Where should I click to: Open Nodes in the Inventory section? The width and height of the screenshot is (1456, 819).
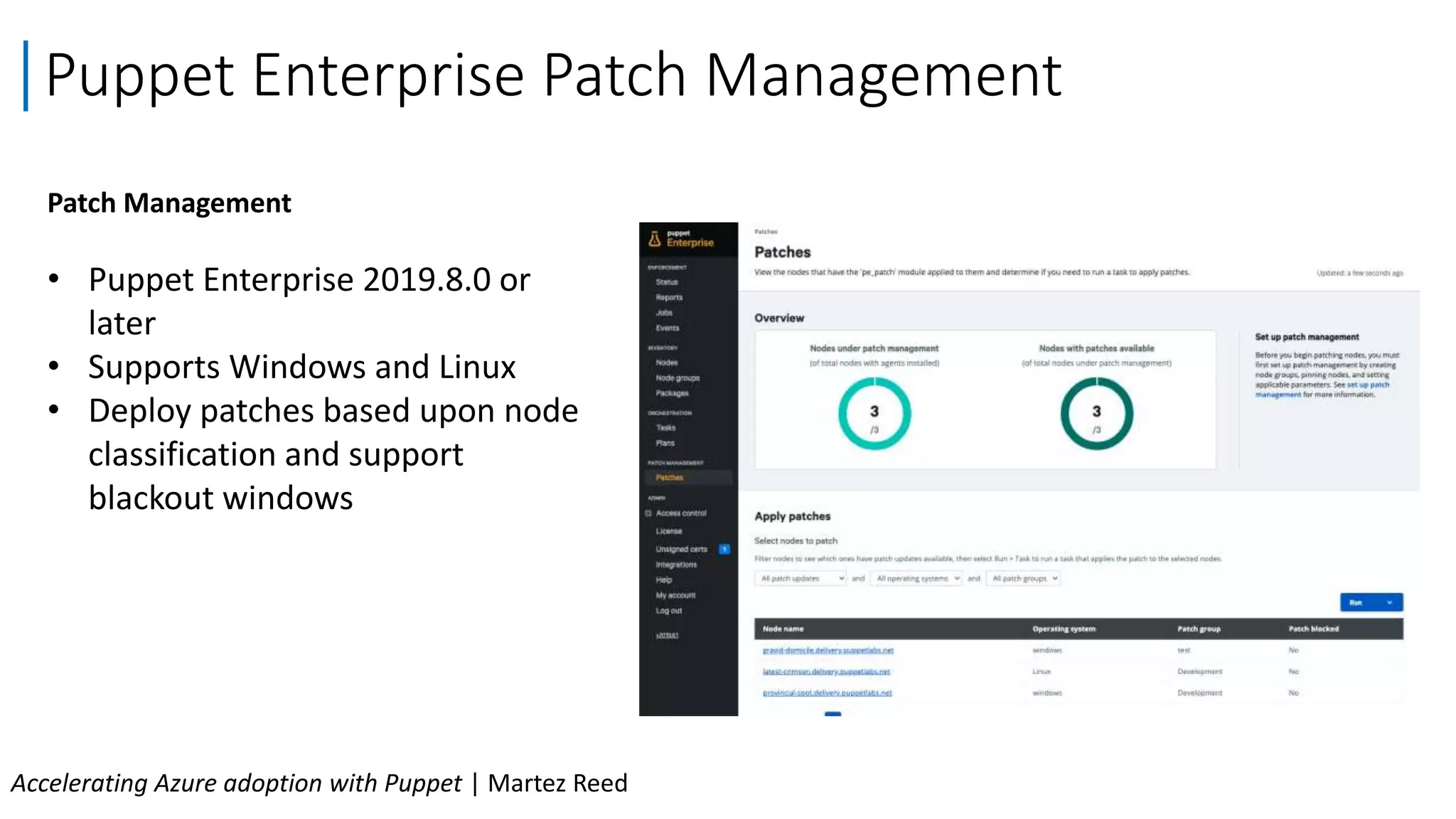[x=667, y=363]
